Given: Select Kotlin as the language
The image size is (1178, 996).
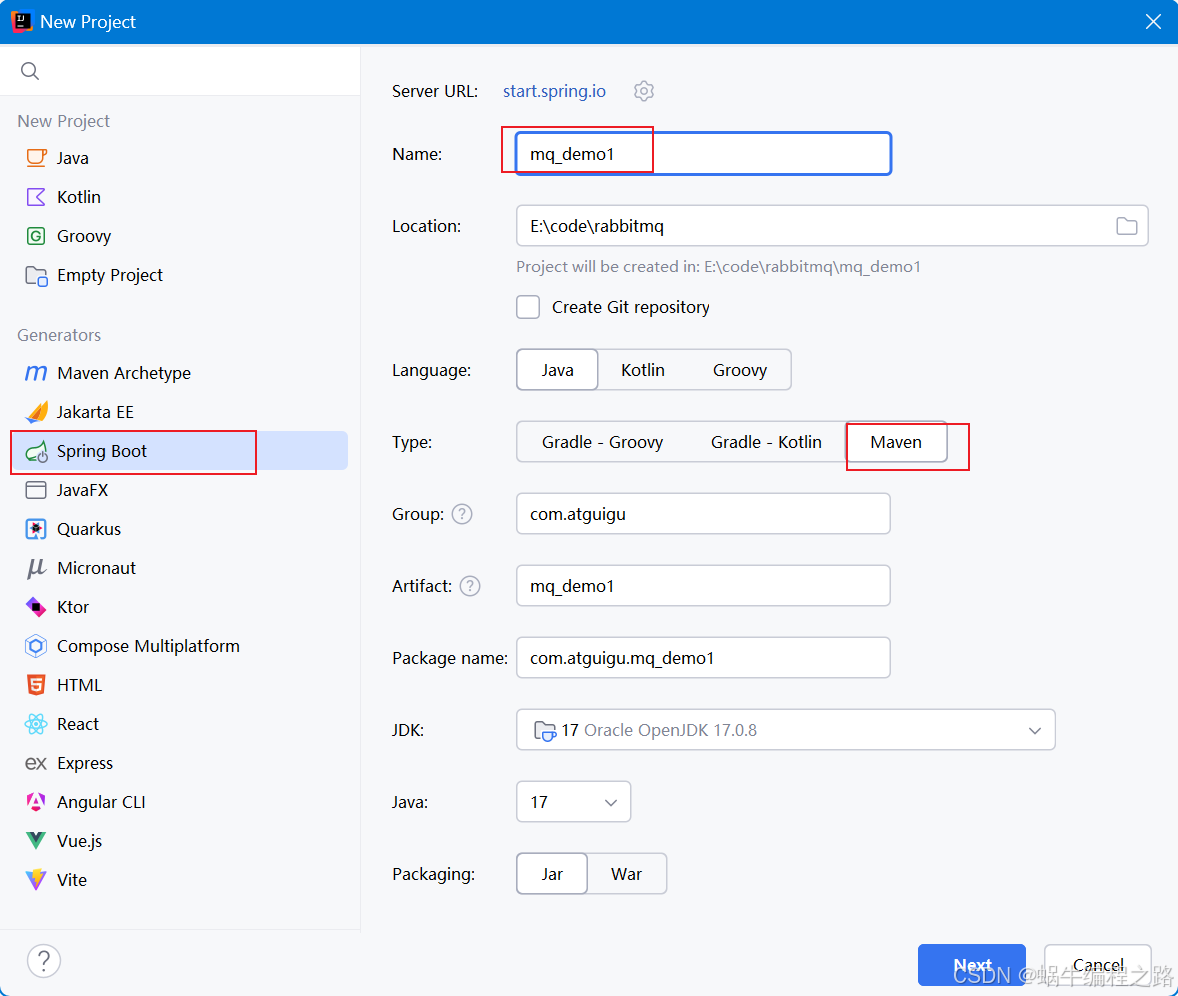Looking at the screenshot, I should (x=643, y=370).
